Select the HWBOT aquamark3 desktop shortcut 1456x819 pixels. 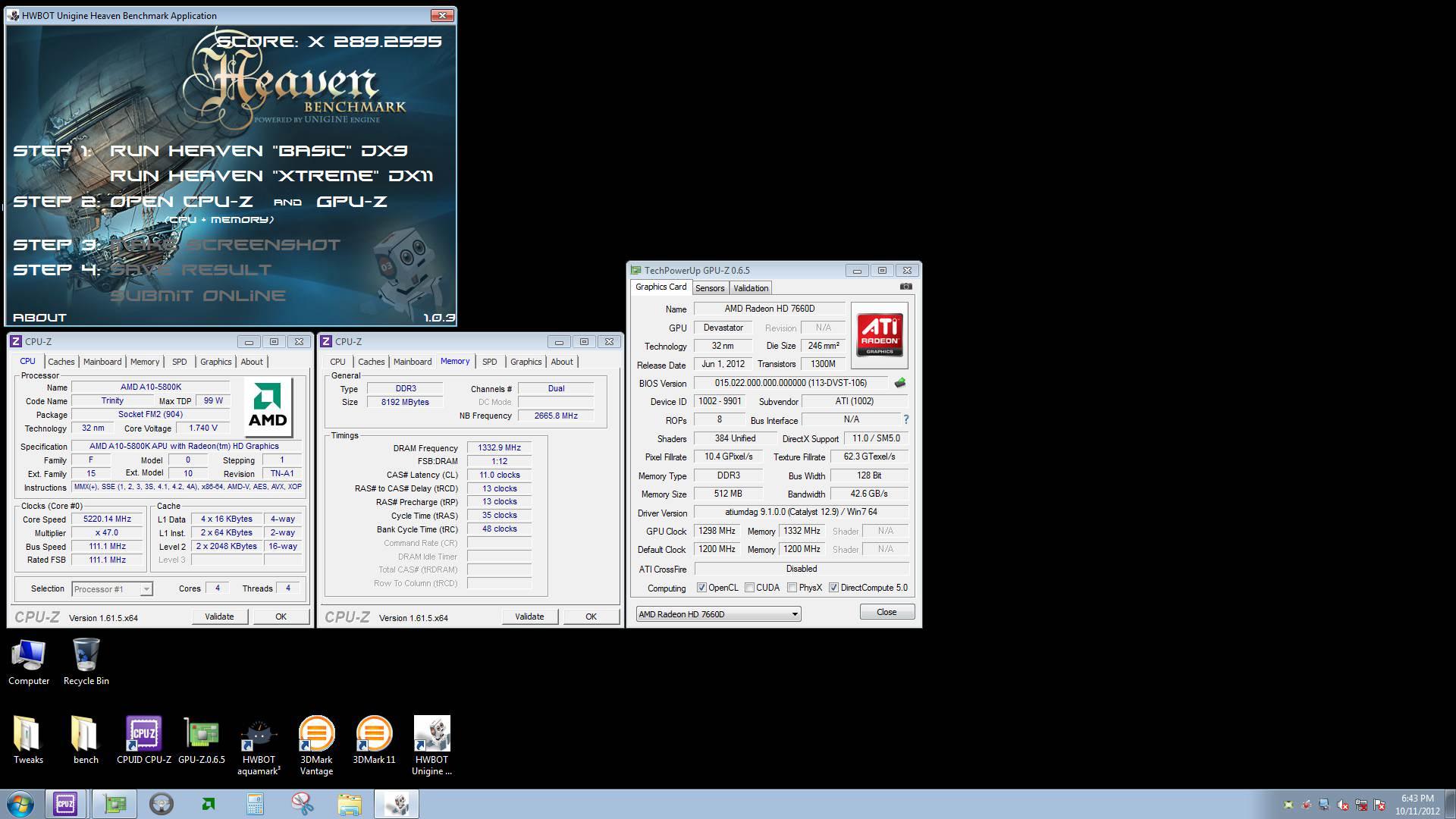click(x=259, y=746)
